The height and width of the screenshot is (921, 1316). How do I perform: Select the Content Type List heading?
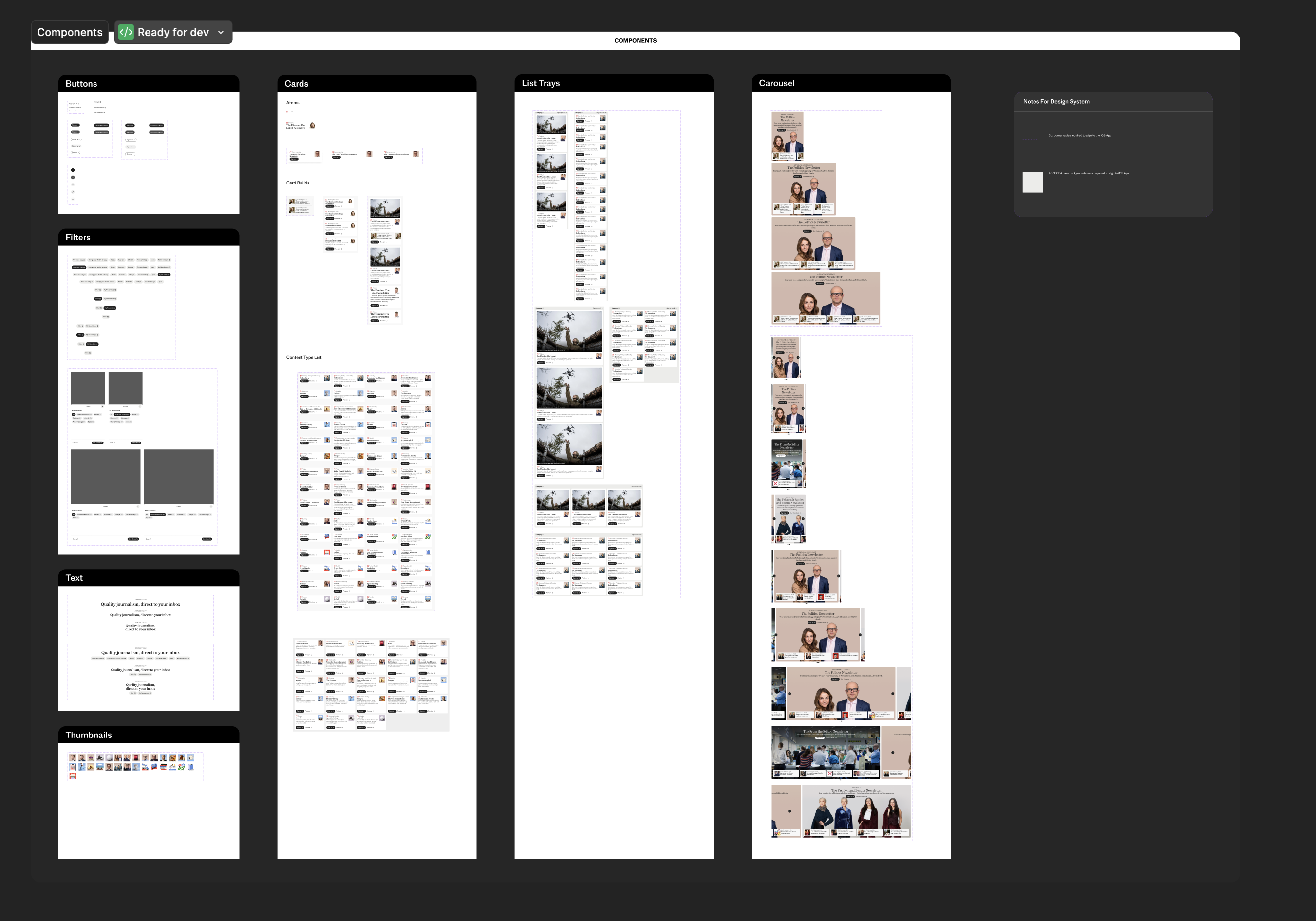[304, 357]
